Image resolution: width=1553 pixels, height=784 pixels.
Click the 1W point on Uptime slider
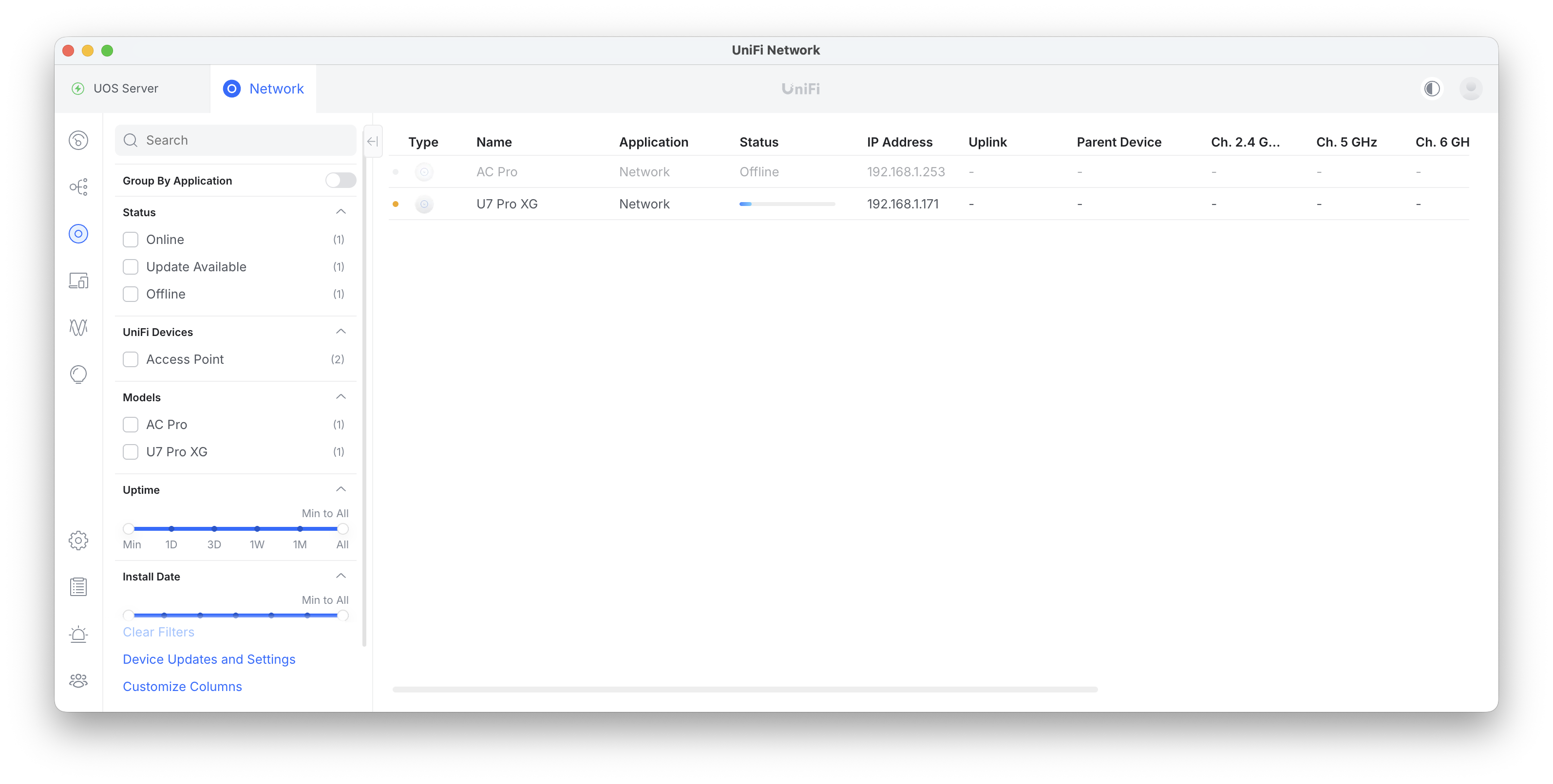[x=257, y=528]
